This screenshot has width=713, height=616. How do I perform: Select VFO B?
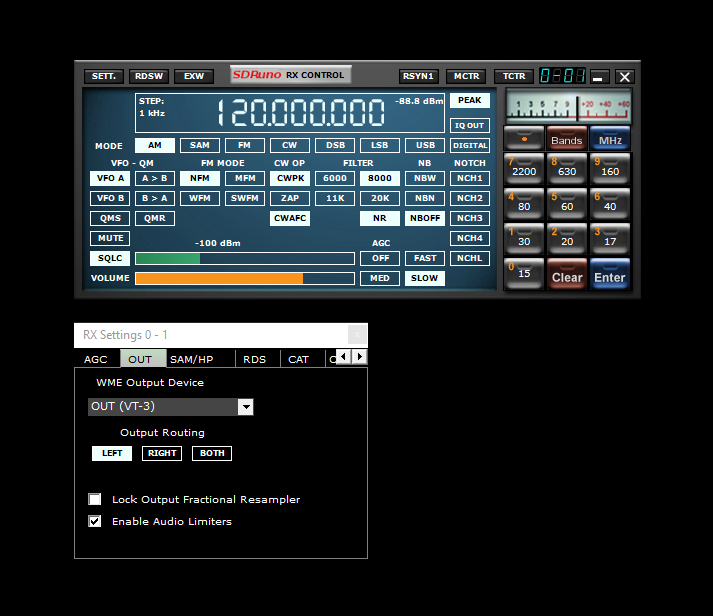[x=110, y=198]
